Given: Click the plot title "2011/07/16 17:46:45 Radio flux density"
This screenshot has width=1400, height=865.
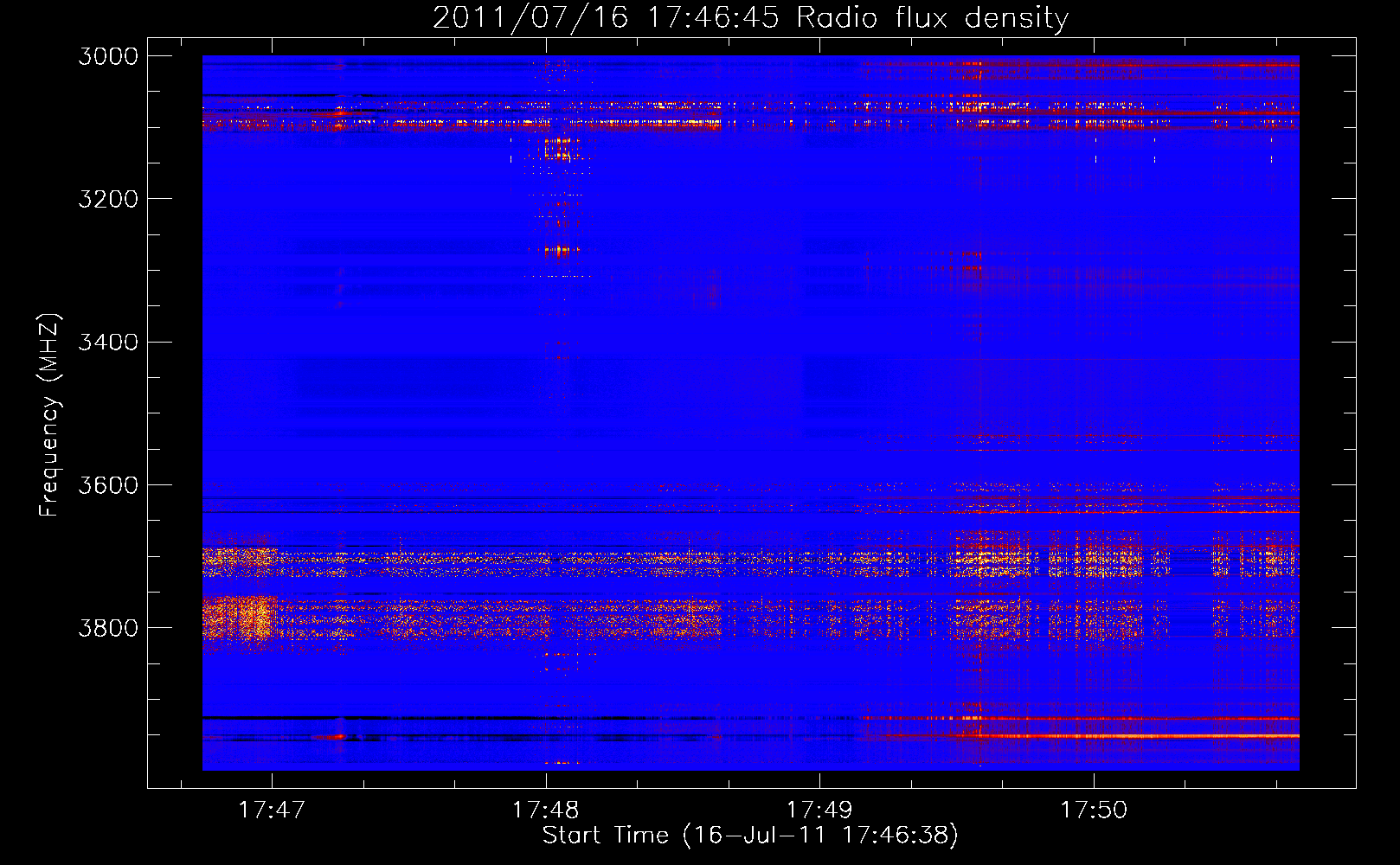Looking at the screenshot, I should click(x=750, y=17).
